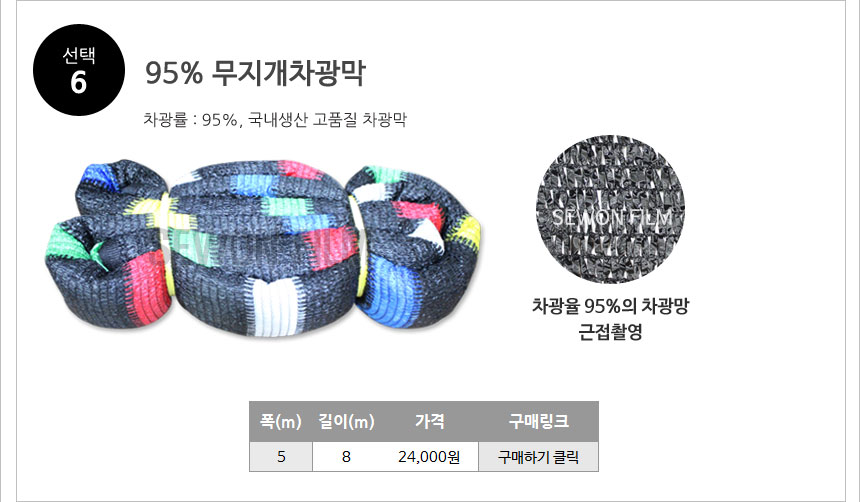Click the 95% 무지개차광막 title heading
The height and width of the screenshot is (502, 860).
coord(255,72)
